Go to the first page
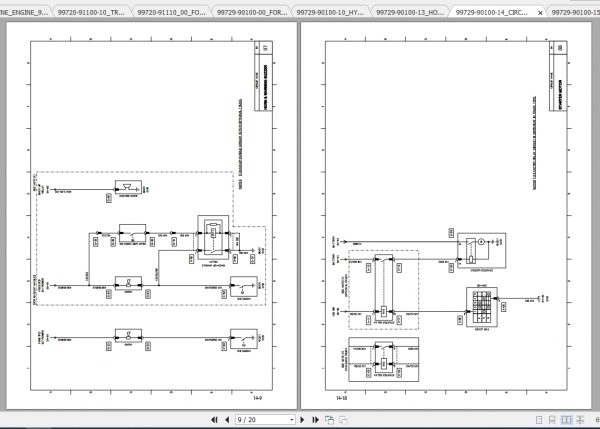The height and width of the screenshot is (429, 600). click(214, 420)
